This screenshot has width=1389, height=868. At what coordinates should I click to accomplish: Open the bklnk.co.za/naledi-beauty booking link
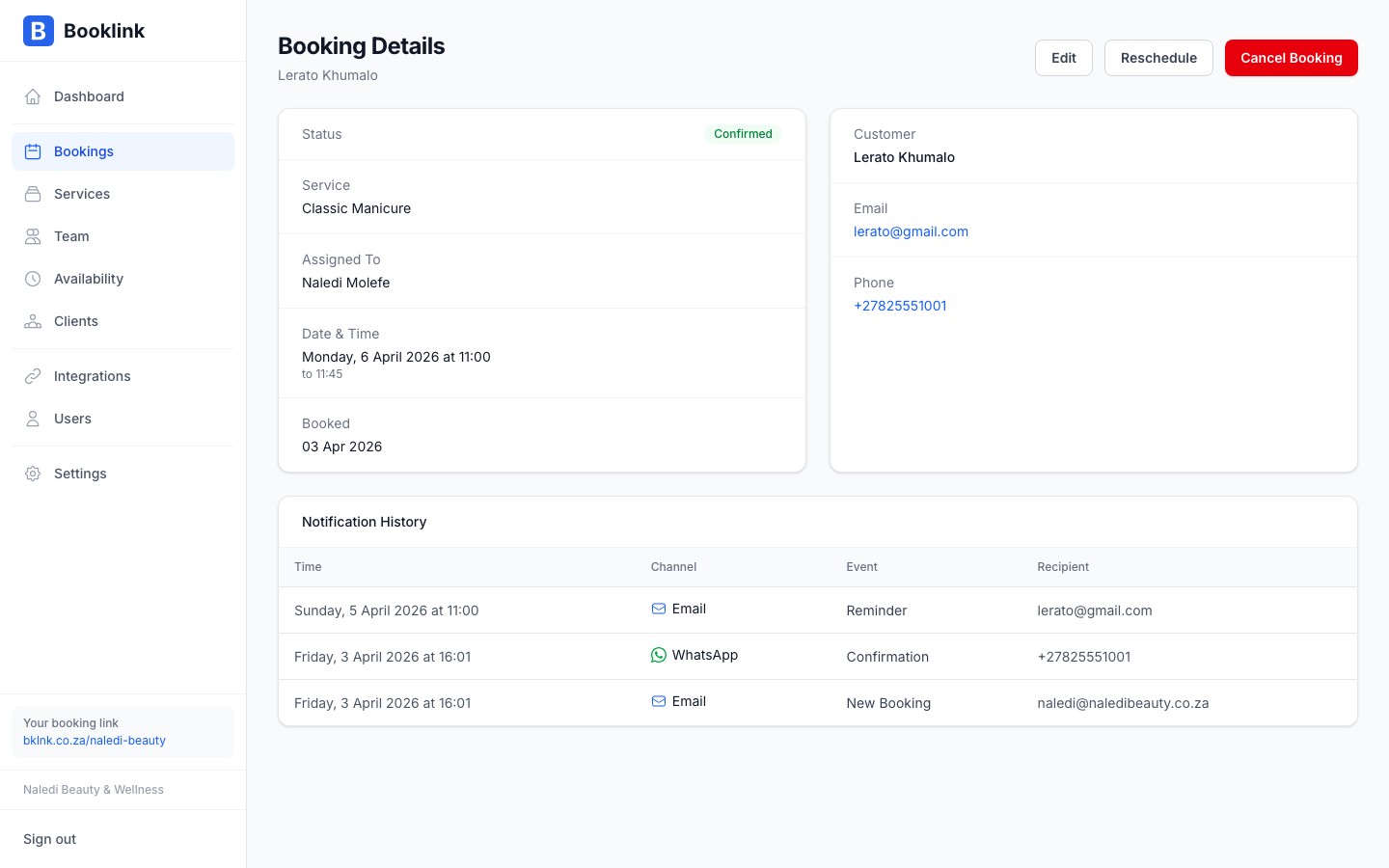[94, 741]
